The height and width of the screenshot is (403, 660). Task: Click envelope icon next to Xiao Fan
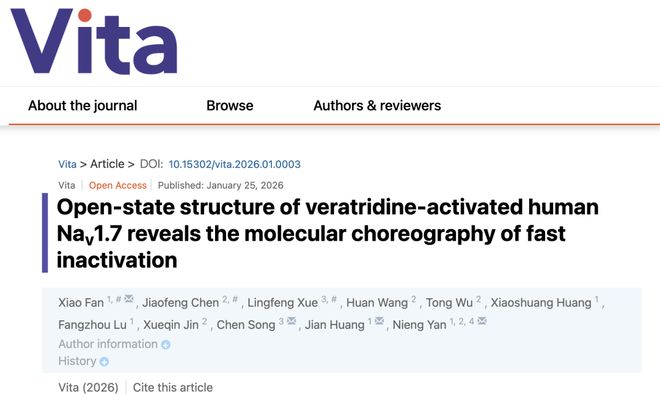[129, 299]
